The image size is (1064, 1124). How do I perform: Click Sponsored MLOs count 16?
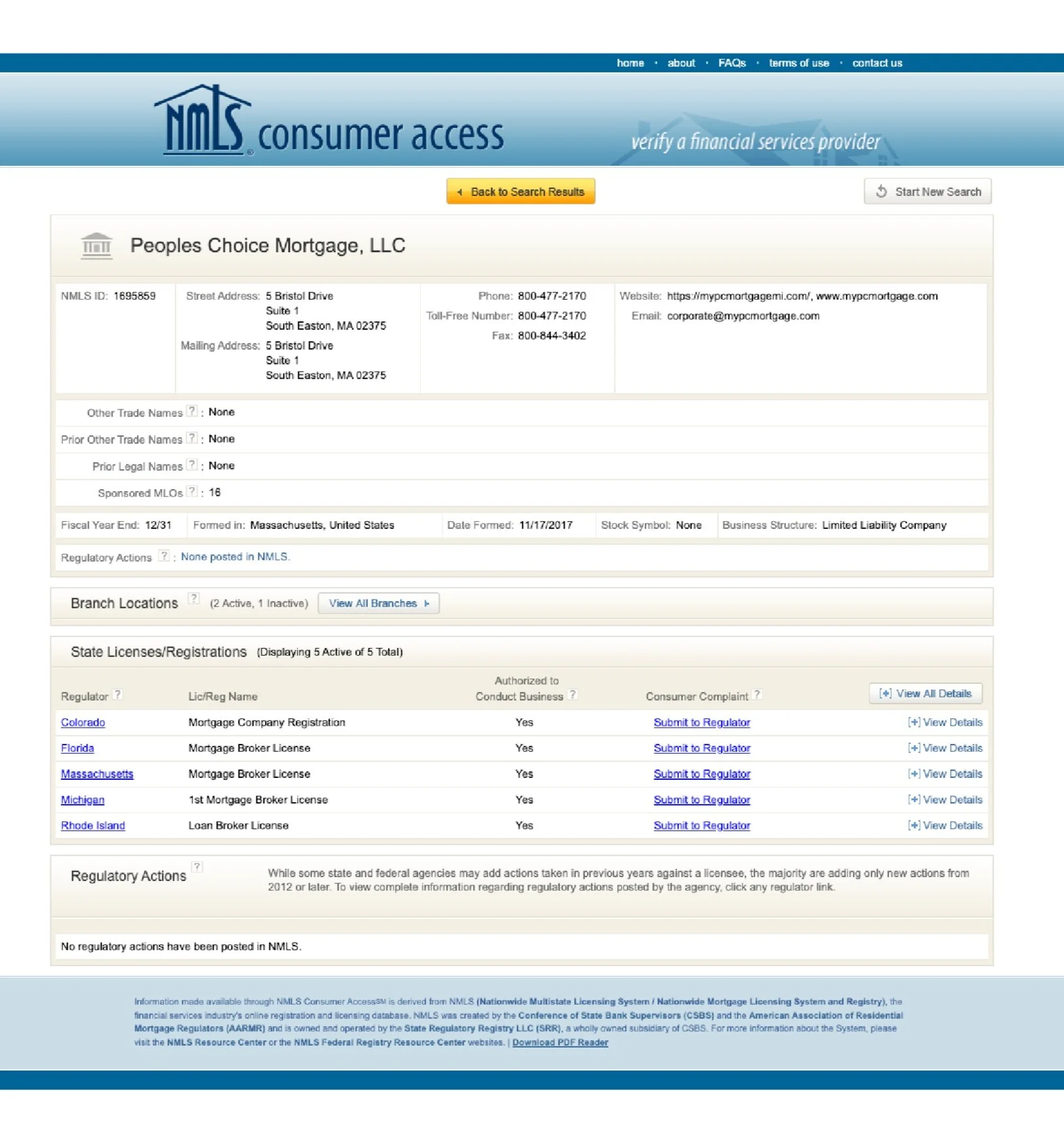[x=215, y=492]
